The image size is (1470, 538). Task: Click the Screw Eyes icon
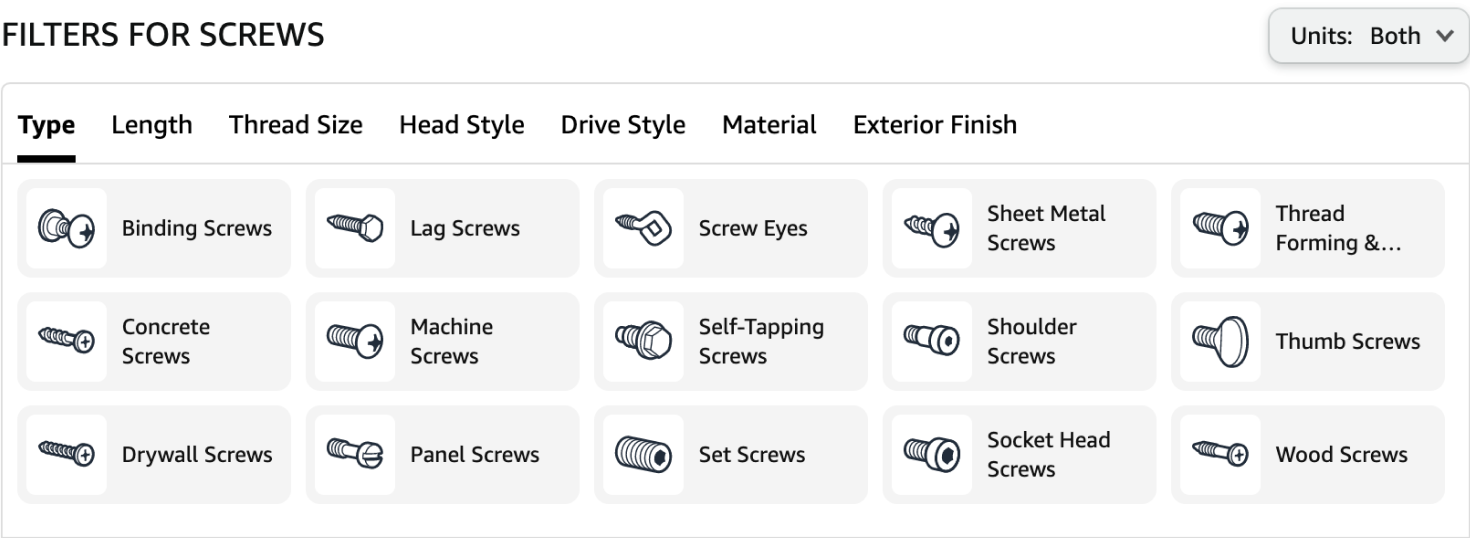coord(643,228)
